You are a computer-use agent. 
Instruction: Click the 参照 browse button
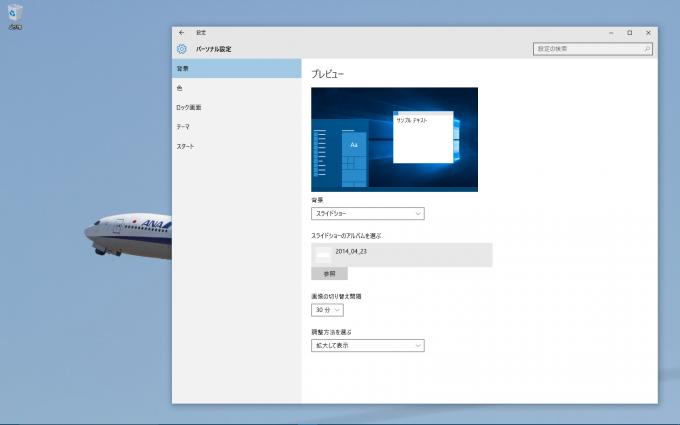(x=329, y=274)
